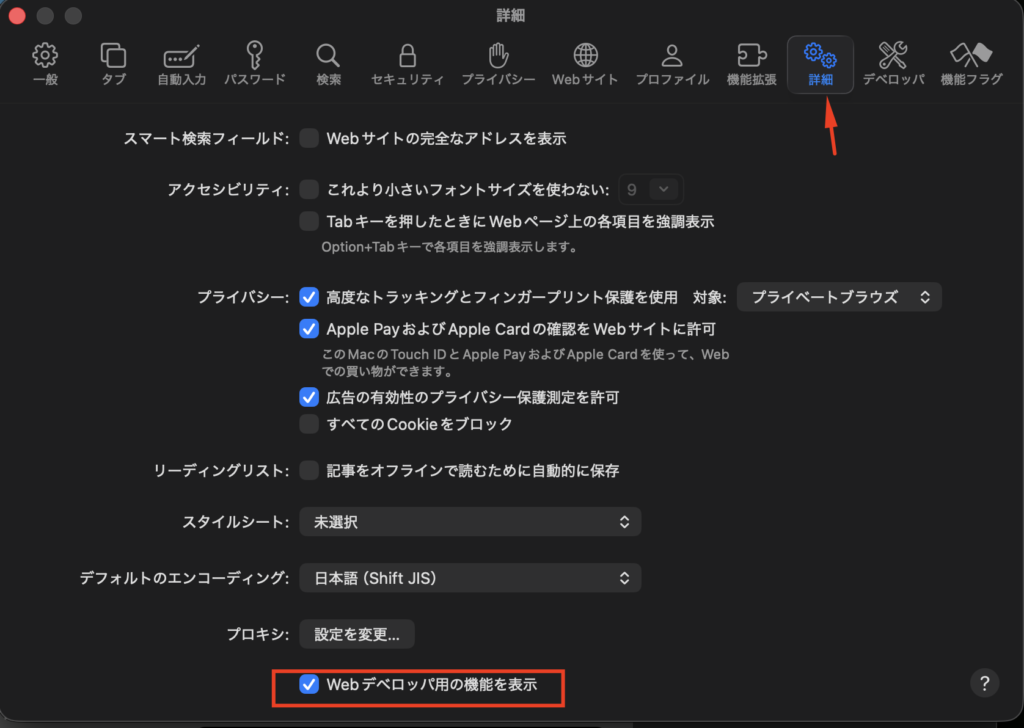Click the 設定を変更... proxy button
Image resolution: width=1024 pixels, height=728 pixels.
357,634
